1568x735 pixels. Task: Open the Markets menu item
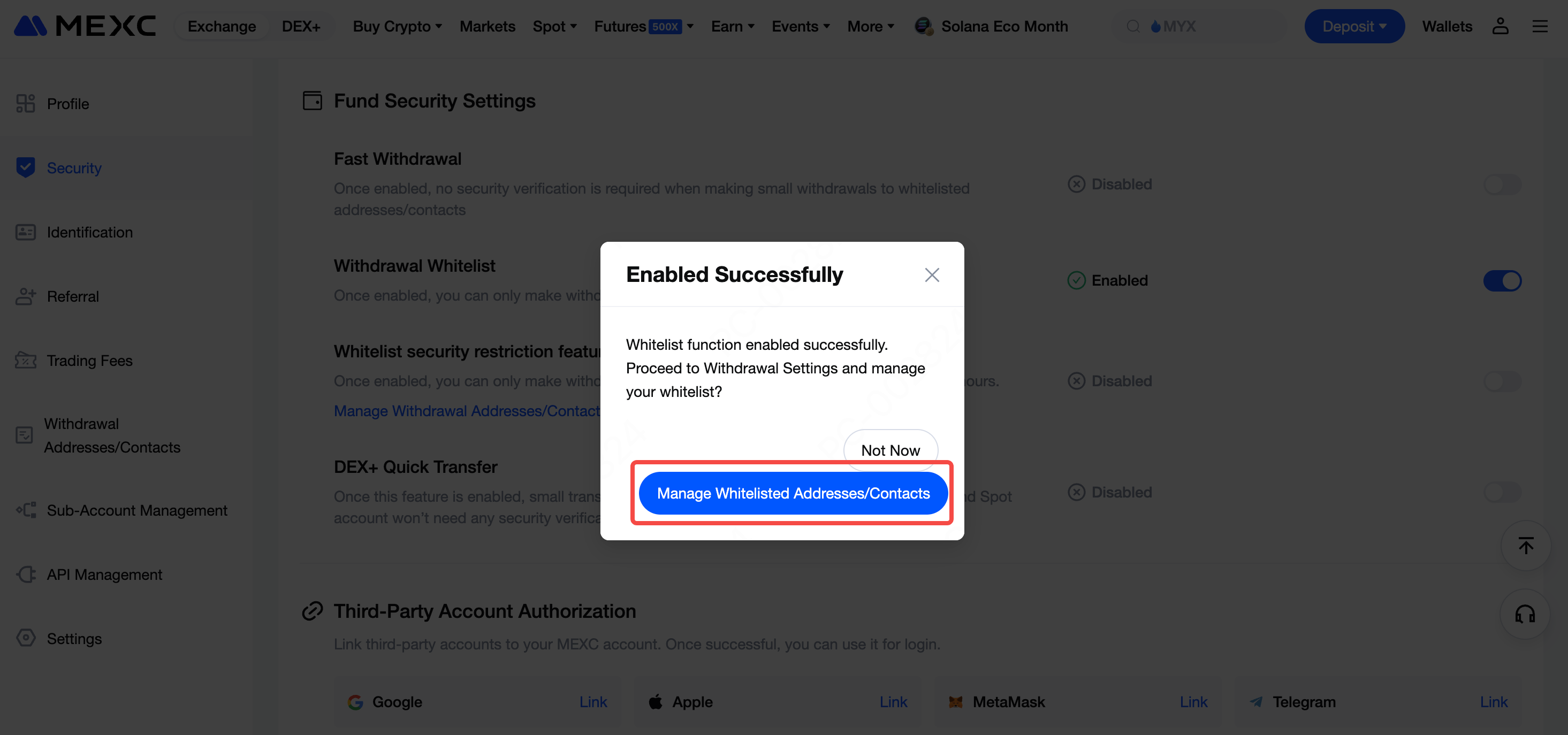(487, 26)
